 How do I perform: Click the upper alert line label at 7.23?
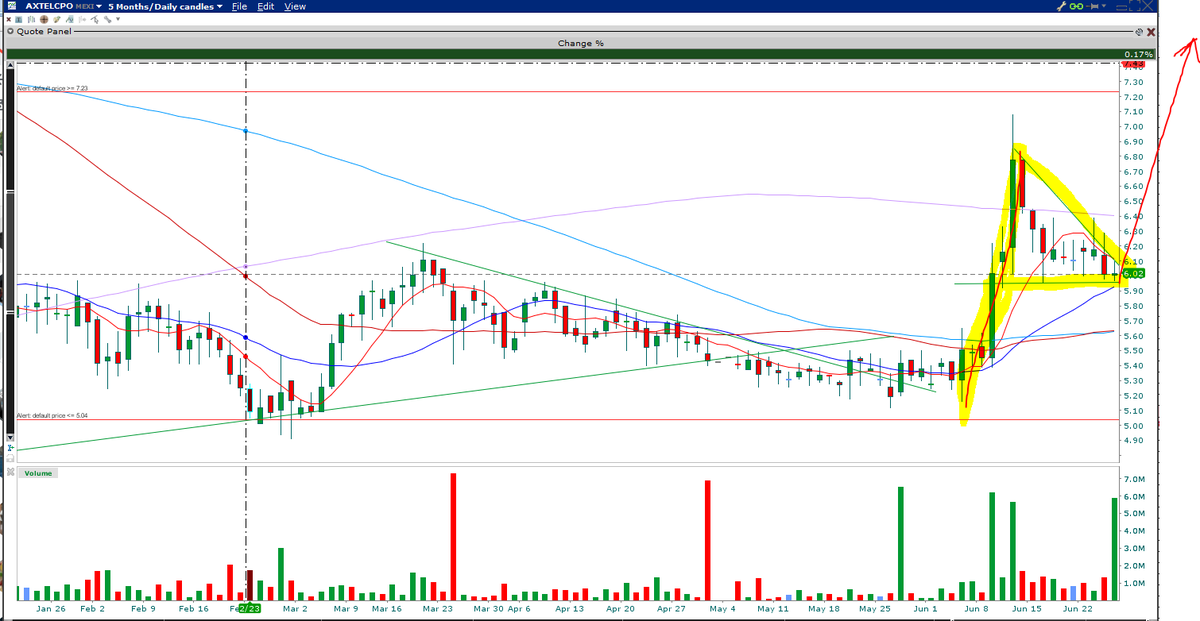pos(52,88)
